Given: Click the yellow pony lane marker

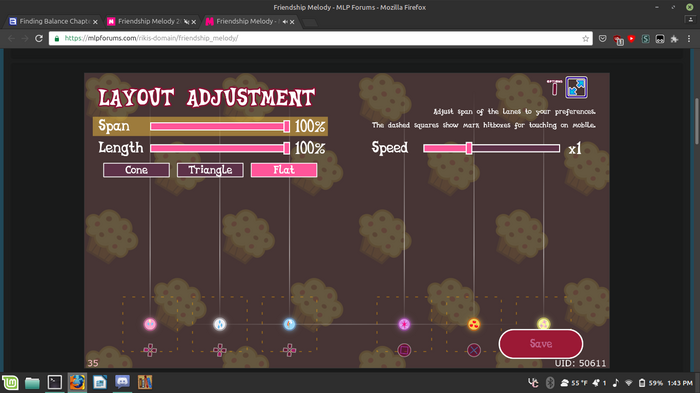Looking at the screenshot, I should [x=543, y=324].
